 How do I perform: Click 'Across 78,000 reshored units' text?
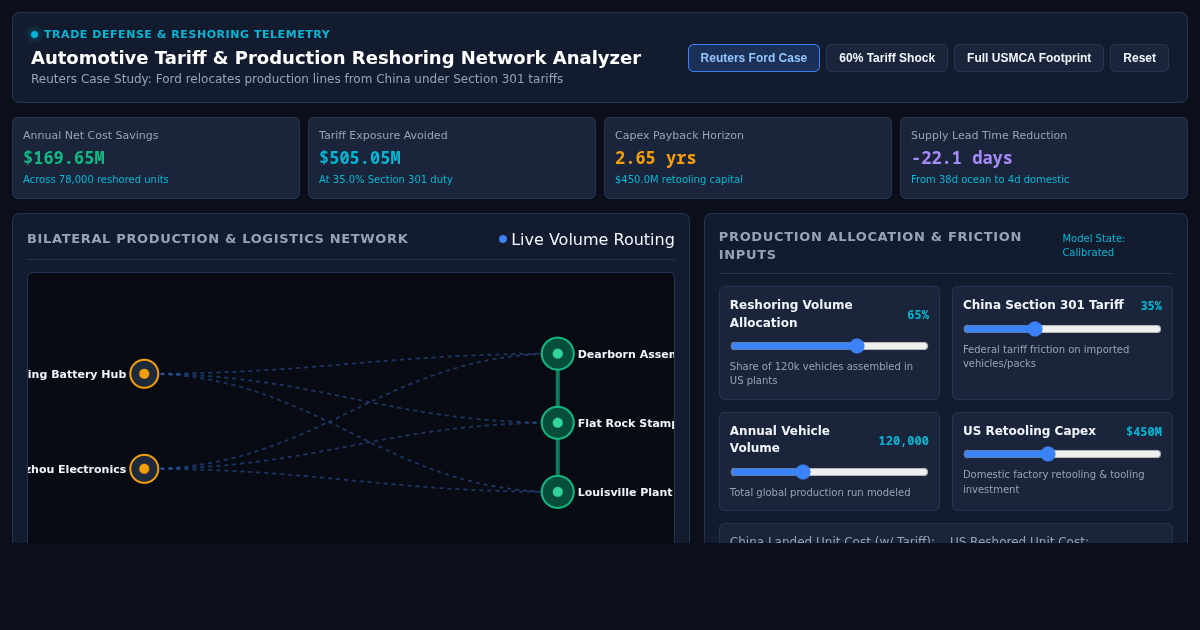(x=96, y=180)
